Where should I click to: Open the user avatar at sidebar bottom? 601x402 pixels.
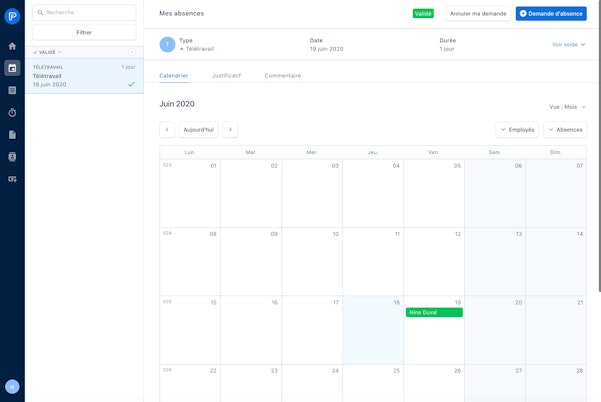point(12,387)
